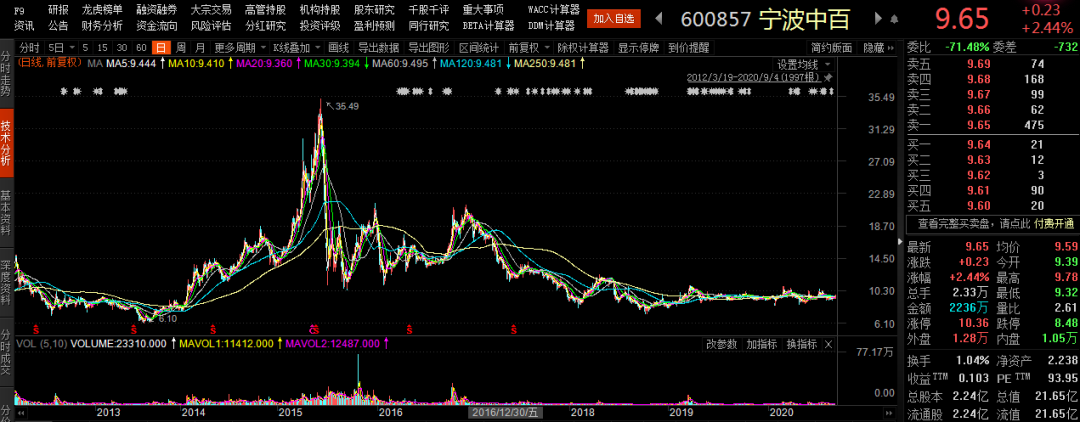Open 技术分析 sidebar tab
1080x422 pixels.
point(6,143)
